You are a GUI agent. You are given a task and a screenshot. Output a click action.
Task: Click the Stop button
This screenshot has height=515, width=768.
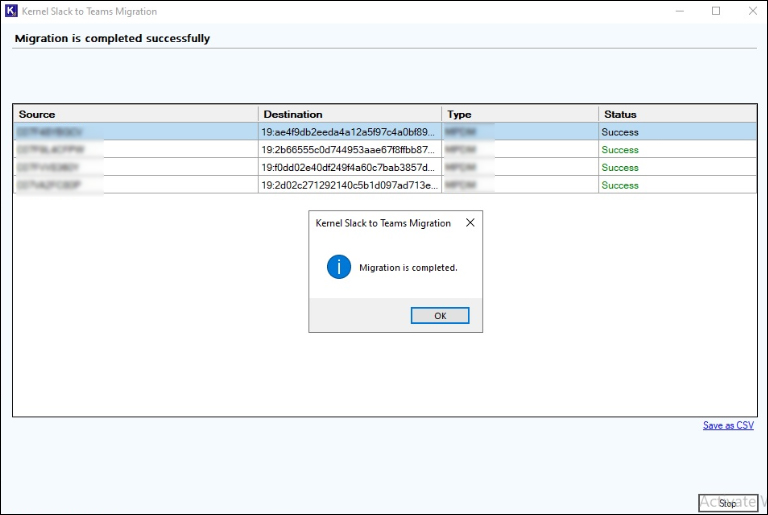(x=727, y=503)
